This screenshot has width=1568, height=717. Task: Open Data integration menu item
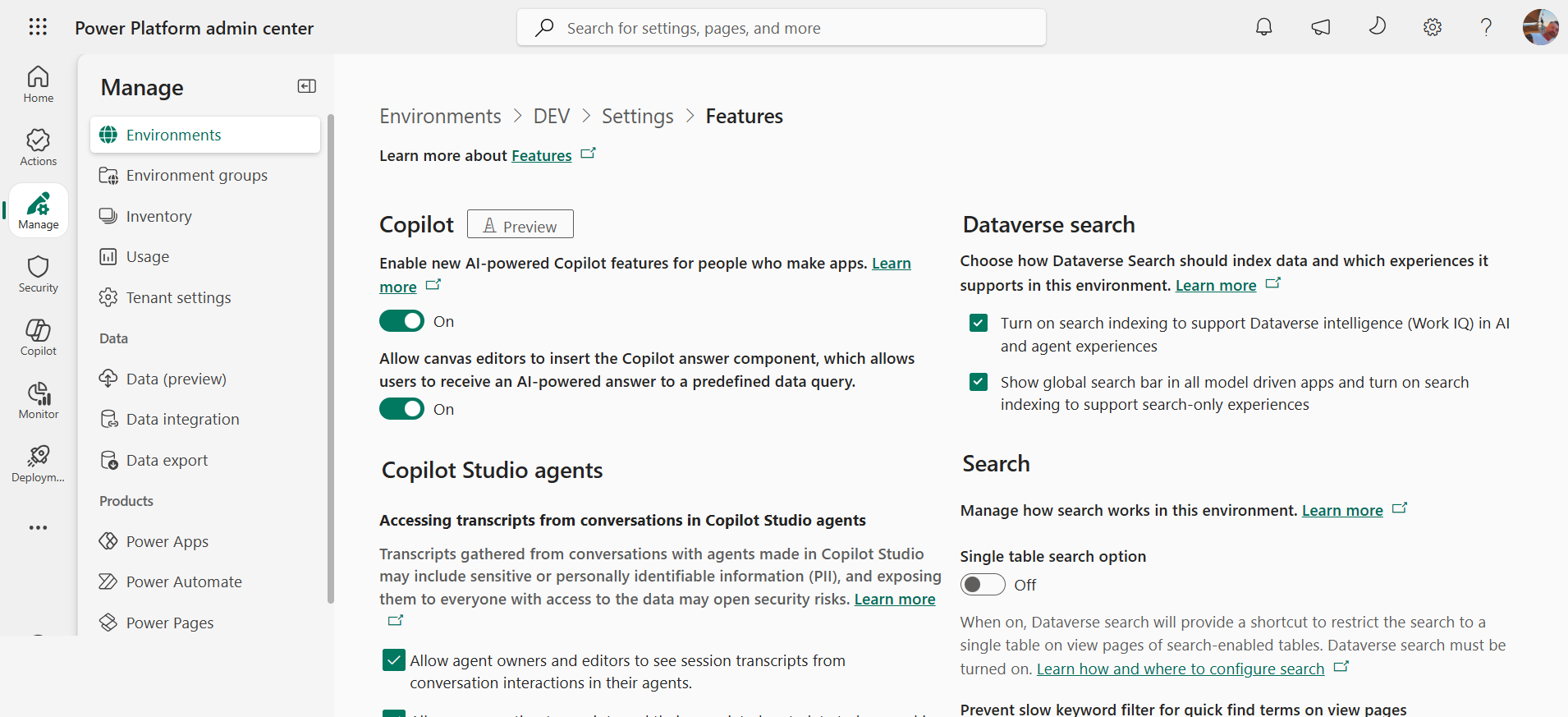click(205, 419)
